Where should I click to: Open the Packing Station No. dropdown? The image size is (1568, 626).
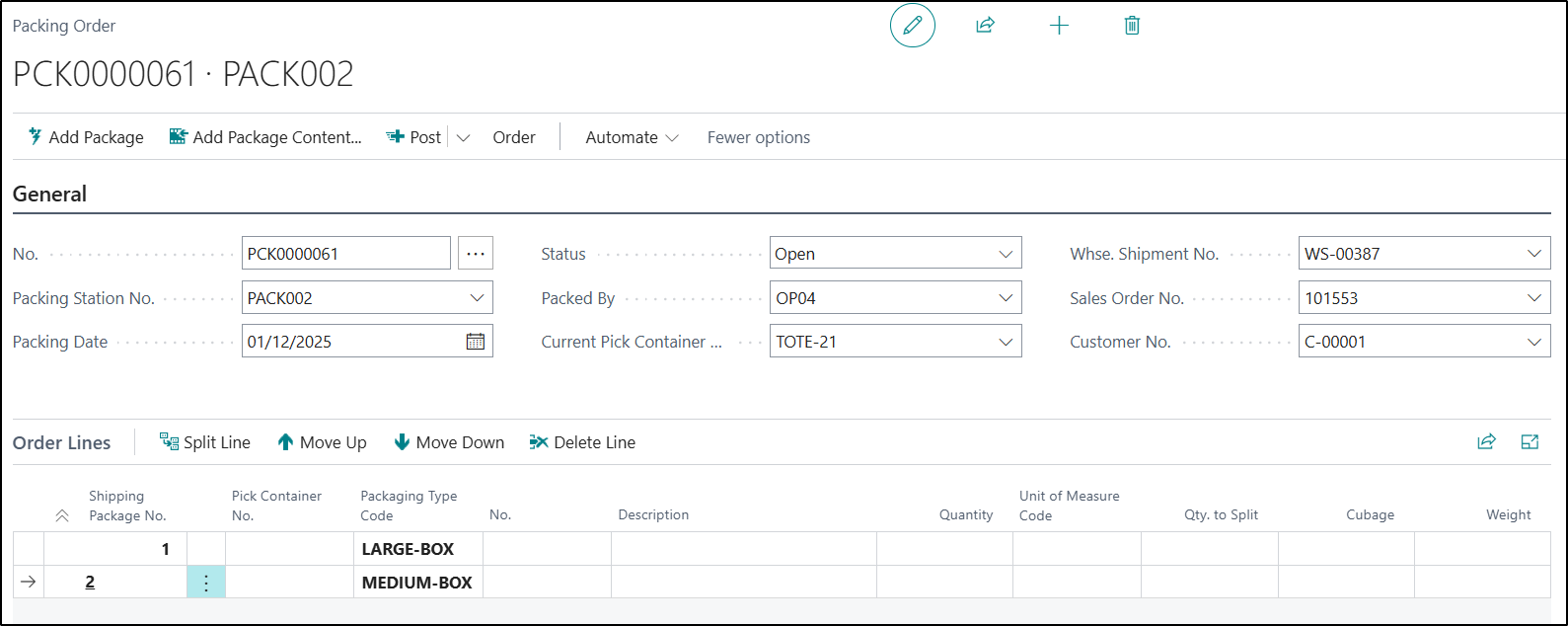click(477, 298)
